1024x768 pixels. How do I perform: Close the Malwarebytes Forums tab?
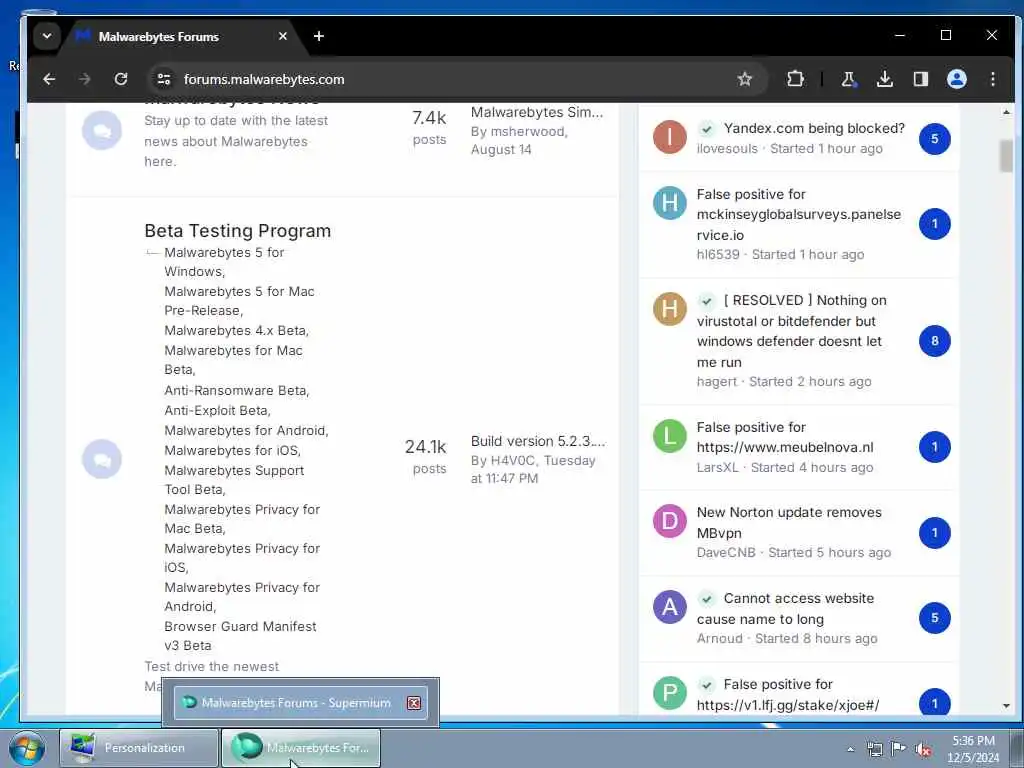click(x=283, y=37)
